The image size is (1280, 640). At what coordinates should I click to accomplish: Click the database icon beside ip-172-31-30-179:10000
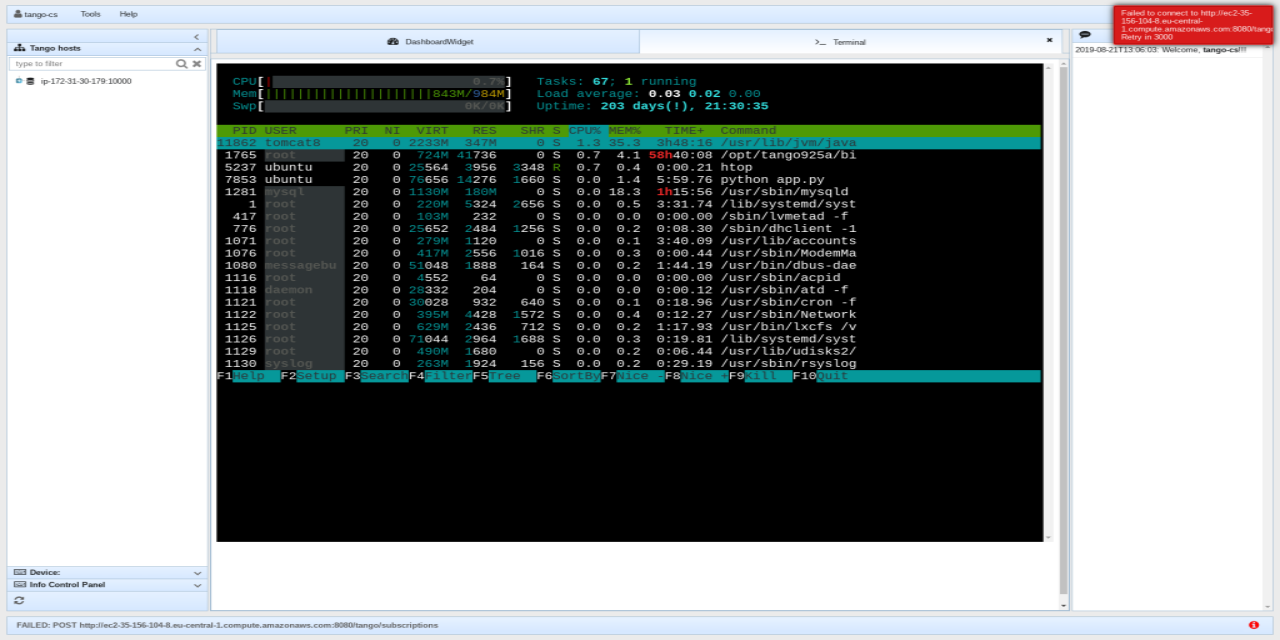(x=30, y=81)
